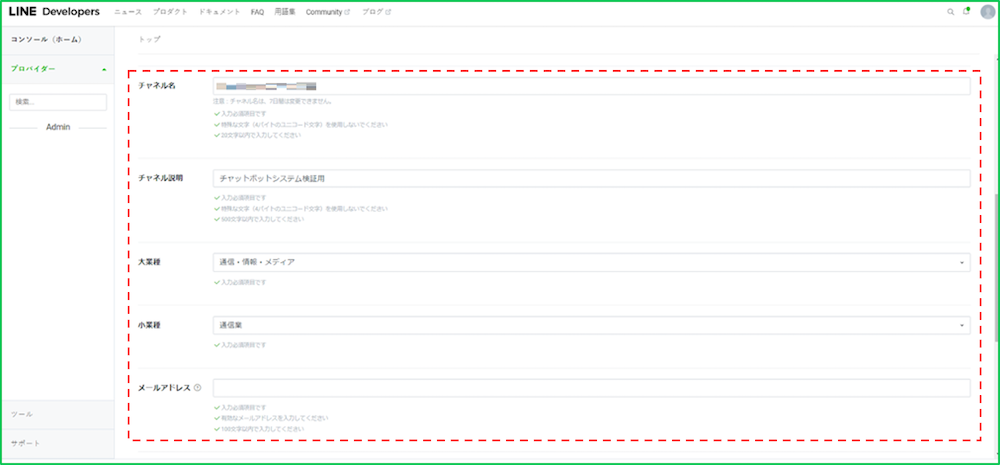The height and width of the screenshot is (465, 1000).
Task: Open ドキュメント in the top navigation
Action: click(x=219, y=12)
